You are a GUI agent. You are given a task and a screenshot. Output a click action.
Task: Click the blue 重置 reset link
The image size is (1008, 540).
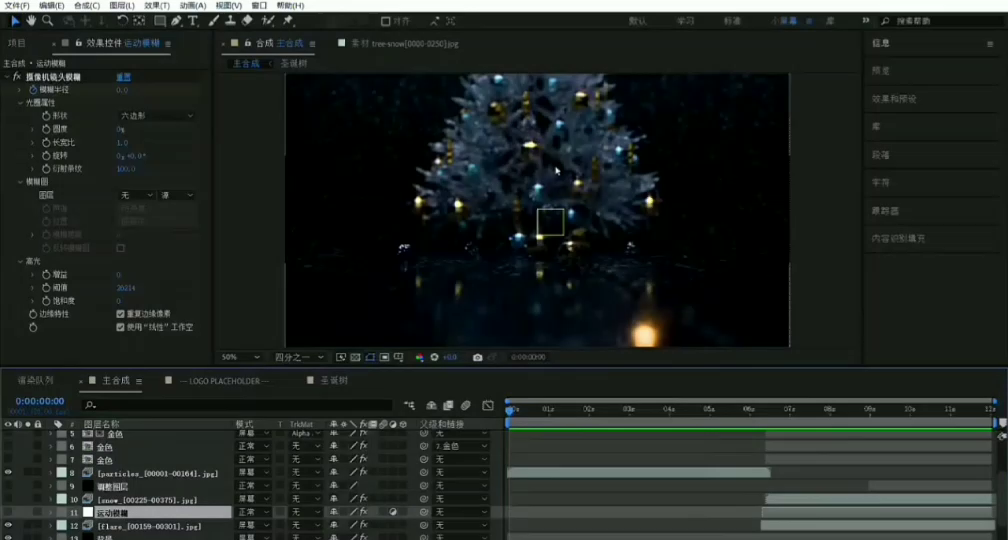point(123,76)
